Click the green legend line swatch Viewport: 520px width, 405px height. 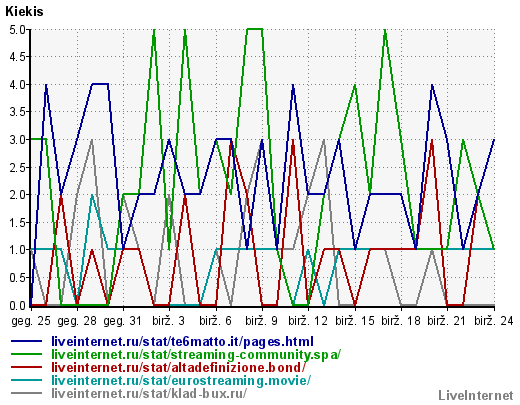pyautogui.click(x=27, y=354)
